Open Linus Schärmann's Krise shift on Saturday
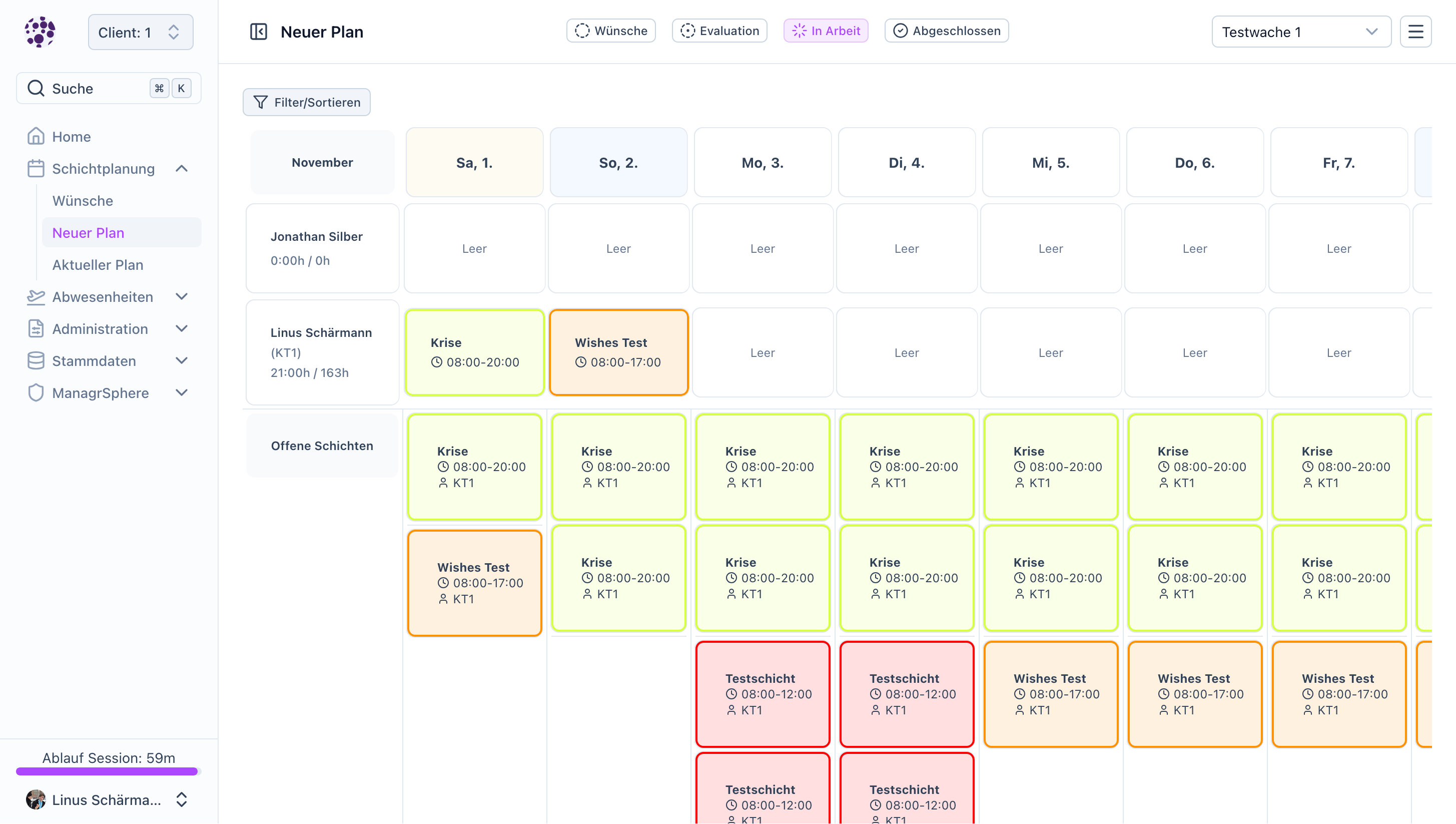Viewport: 1456px width, 824px height. pos(474,352)
